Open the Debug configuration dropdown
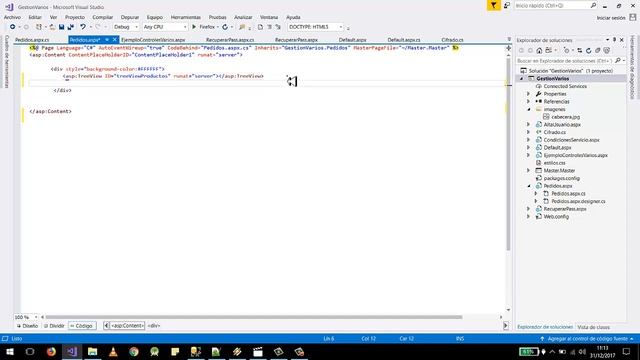The height and width of the screenshot is (360, 640). (126, 27)
